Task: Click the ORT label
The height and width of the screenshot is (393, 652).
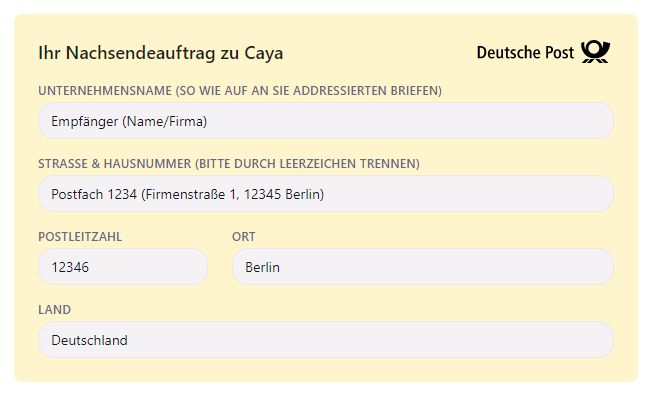Action: 244,237
